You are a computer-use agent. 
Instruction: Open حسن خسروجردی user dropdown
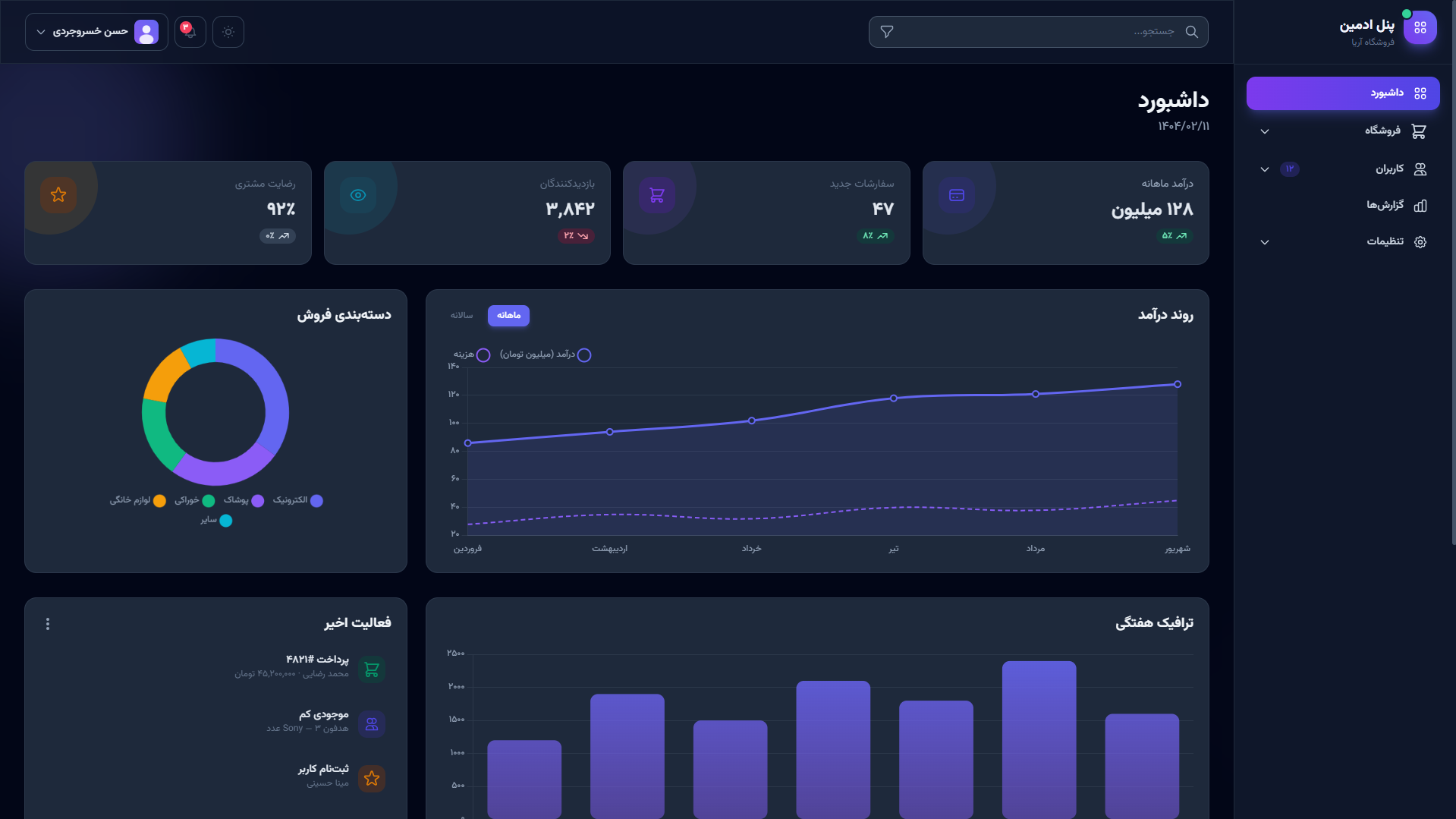click(x=96, y=32)
